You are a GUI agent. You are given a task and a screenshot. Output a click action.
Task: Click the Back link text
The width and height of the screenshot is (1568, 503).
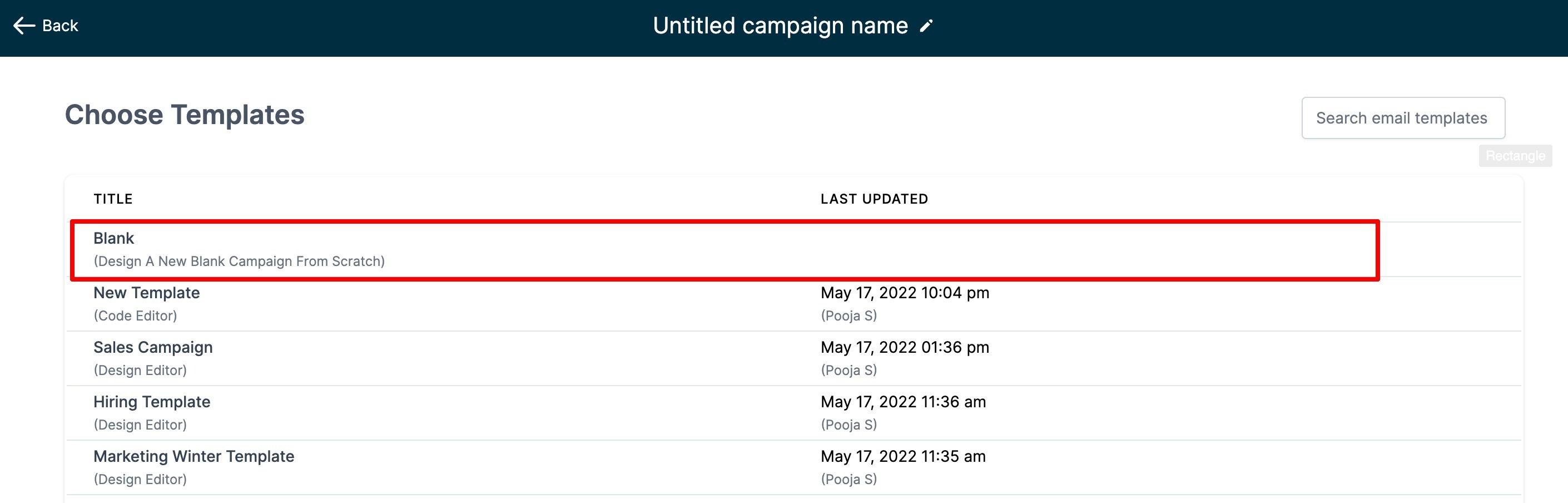pyautogui.click(x=60, y=26)
